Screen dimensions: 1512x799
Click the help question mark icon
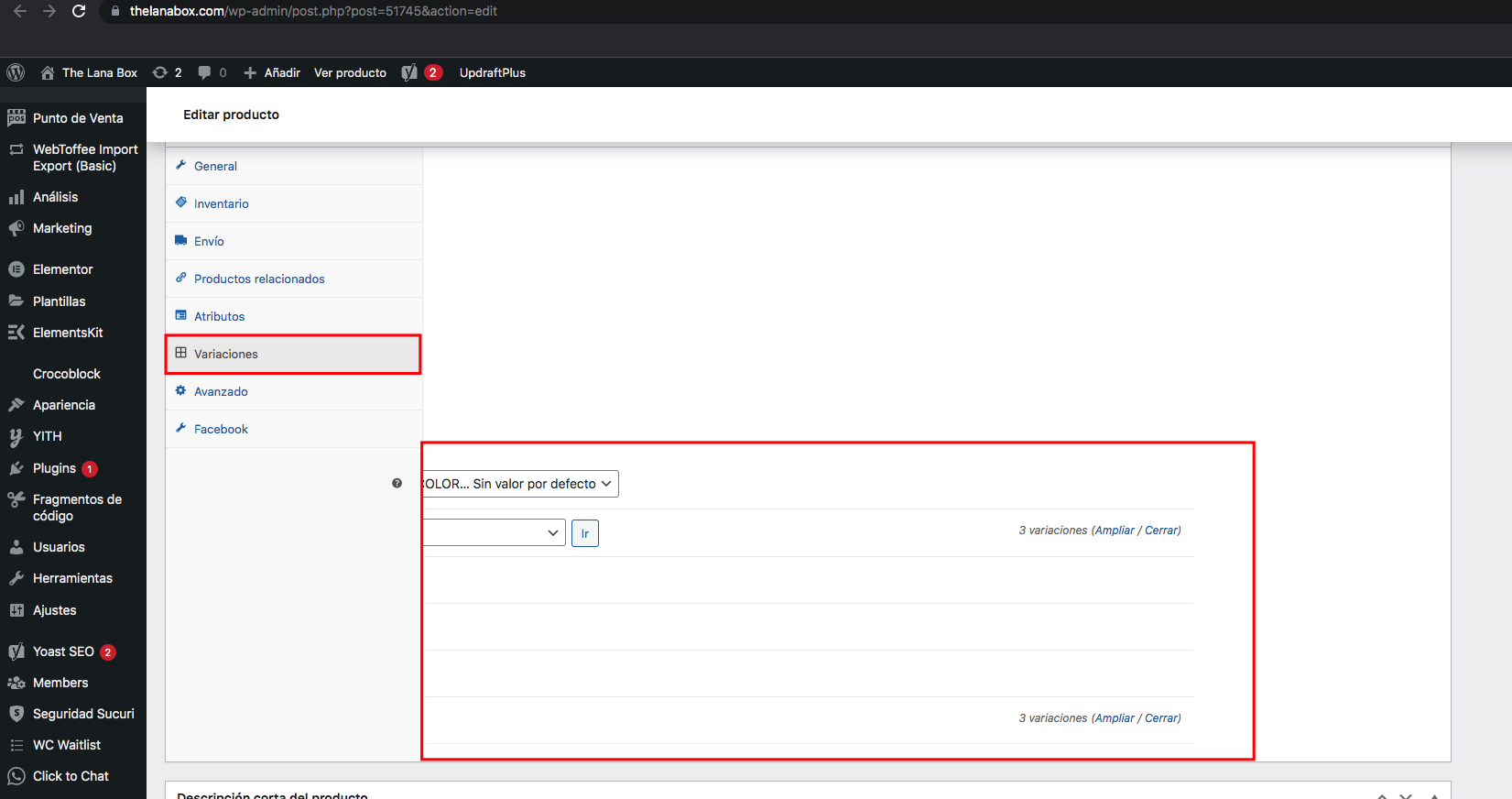(x=397, y=484)
